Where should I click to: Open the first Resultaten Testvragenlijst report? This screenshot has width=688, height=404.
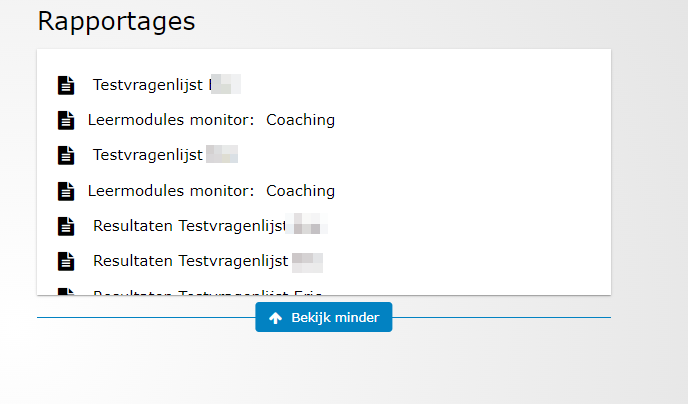coord(190,226)
